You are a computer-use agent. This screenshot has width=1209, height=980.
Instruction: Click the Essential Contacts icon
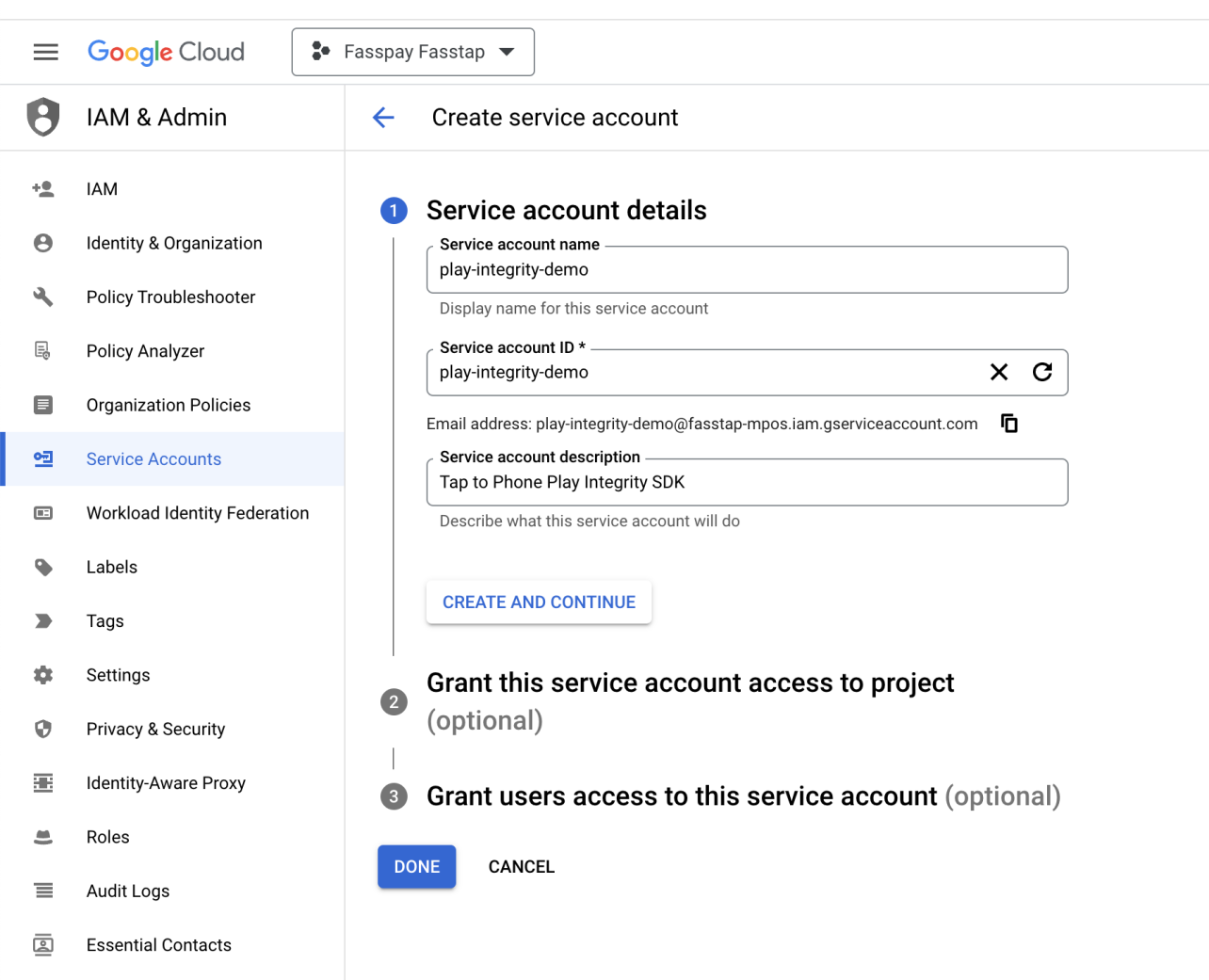[43, 945]
